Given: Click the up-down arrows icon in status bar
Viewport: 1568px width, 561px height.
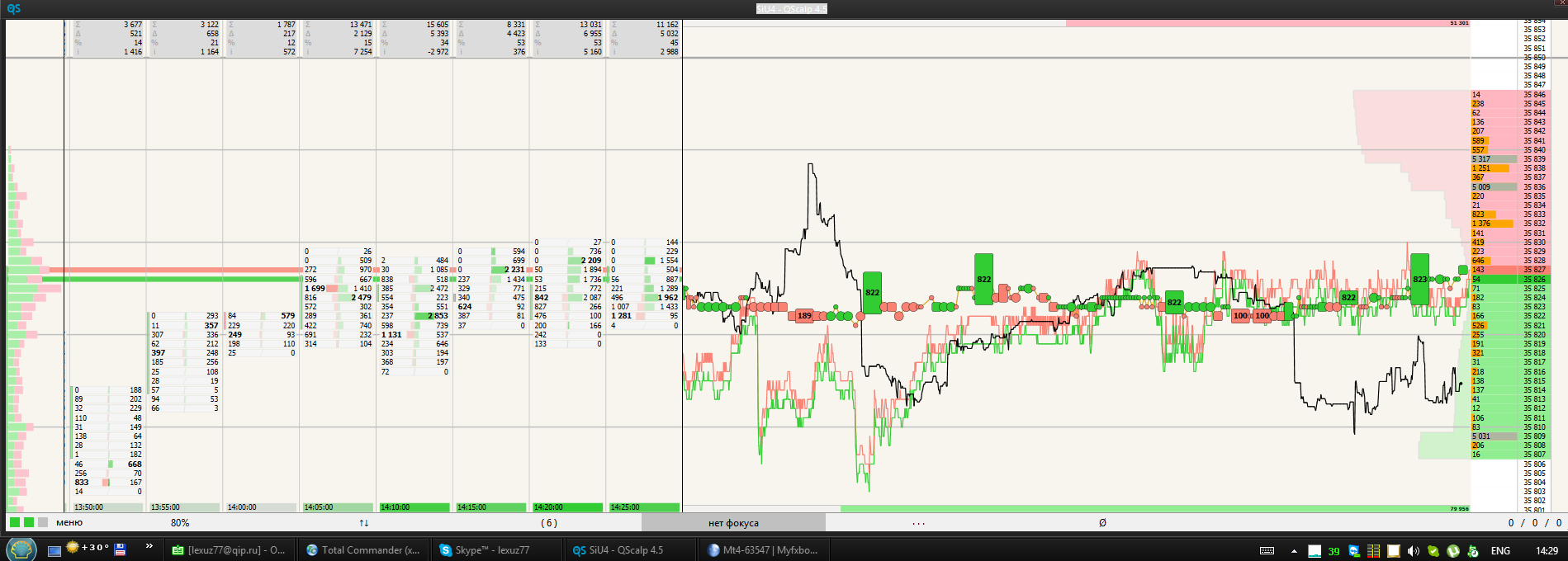Looking at the screenshot, I should (364, 522).
